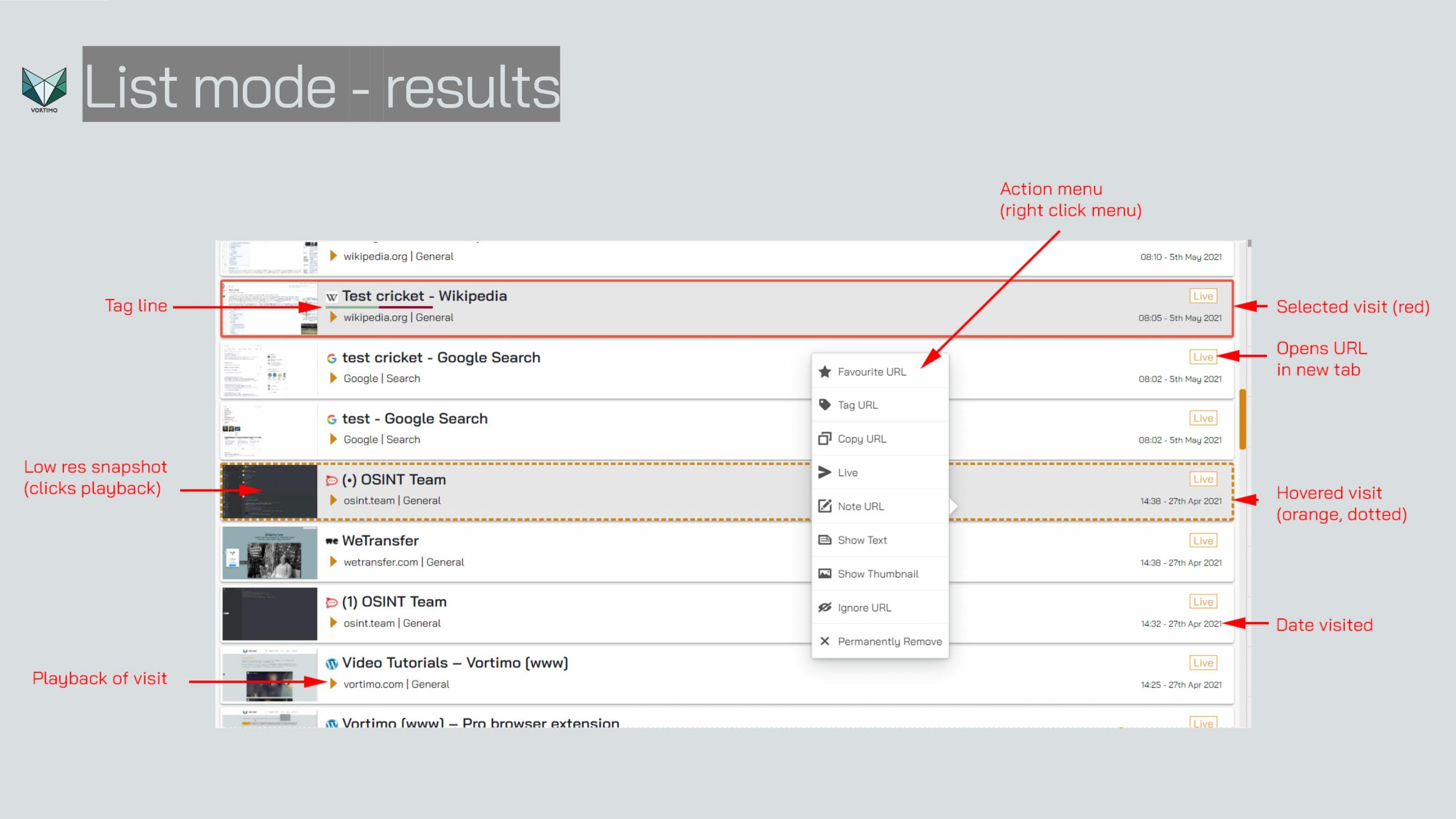
Task: Open test - Google Search via Live button
Action: pyautogui.click(x=1203, y=418)
